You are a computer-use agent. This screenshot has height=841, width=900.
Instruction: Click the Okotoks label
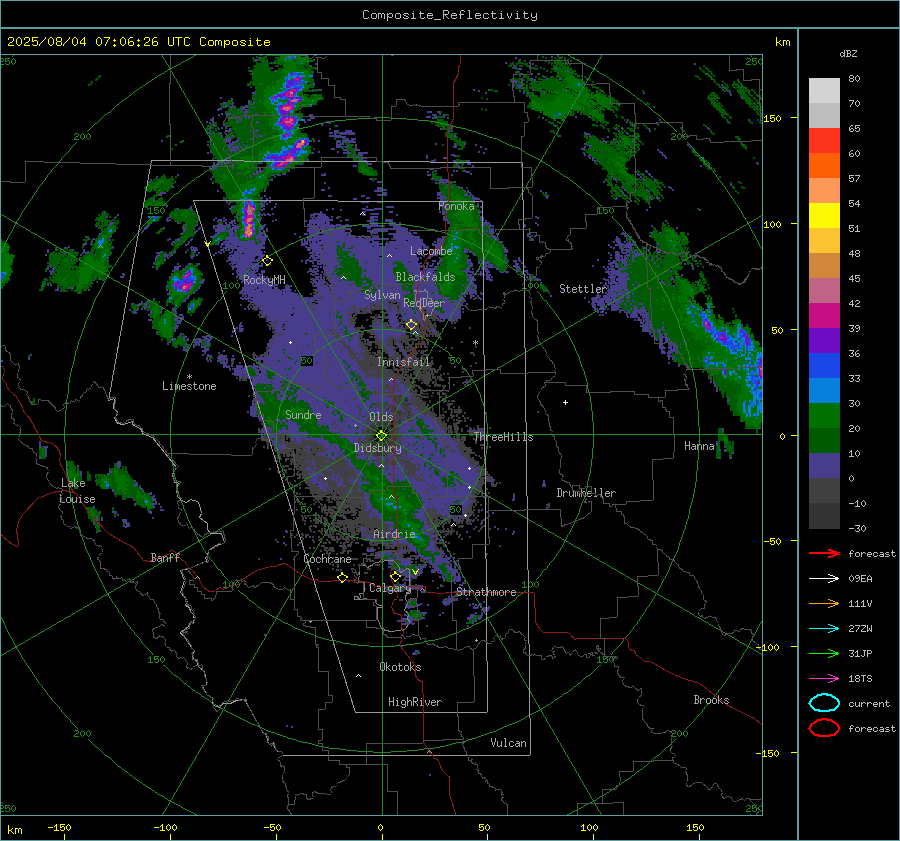pos(400,667)
